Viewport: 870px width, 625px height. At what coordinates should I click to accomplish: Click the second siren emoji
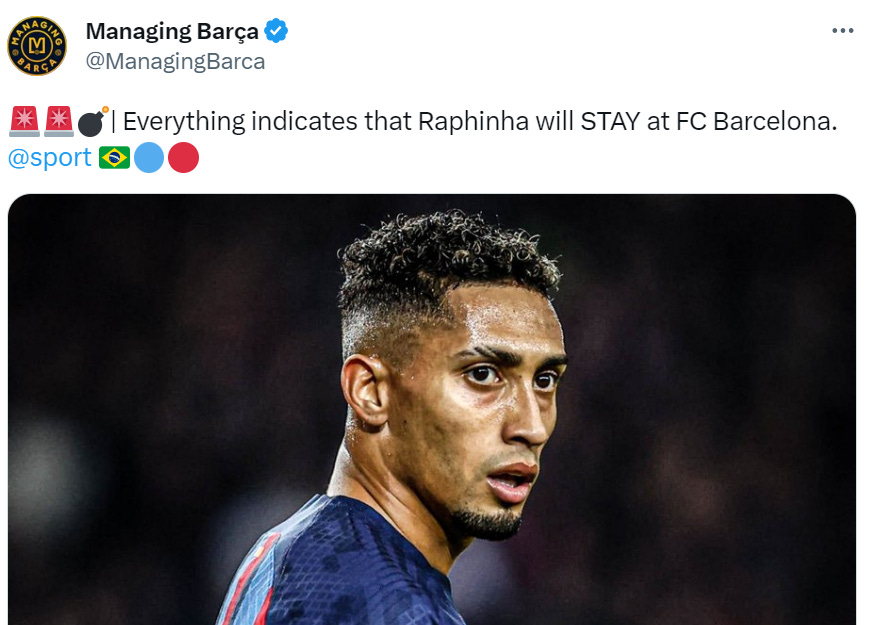pyautogui.click(x=59, y=121)
